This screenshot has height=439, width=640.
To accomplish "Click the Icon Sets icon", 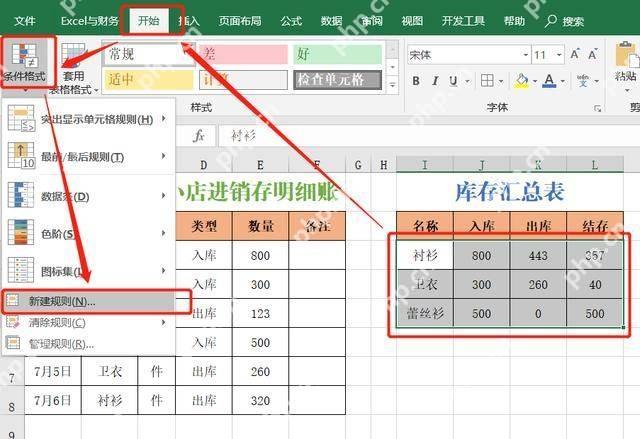I will [21, 270].
